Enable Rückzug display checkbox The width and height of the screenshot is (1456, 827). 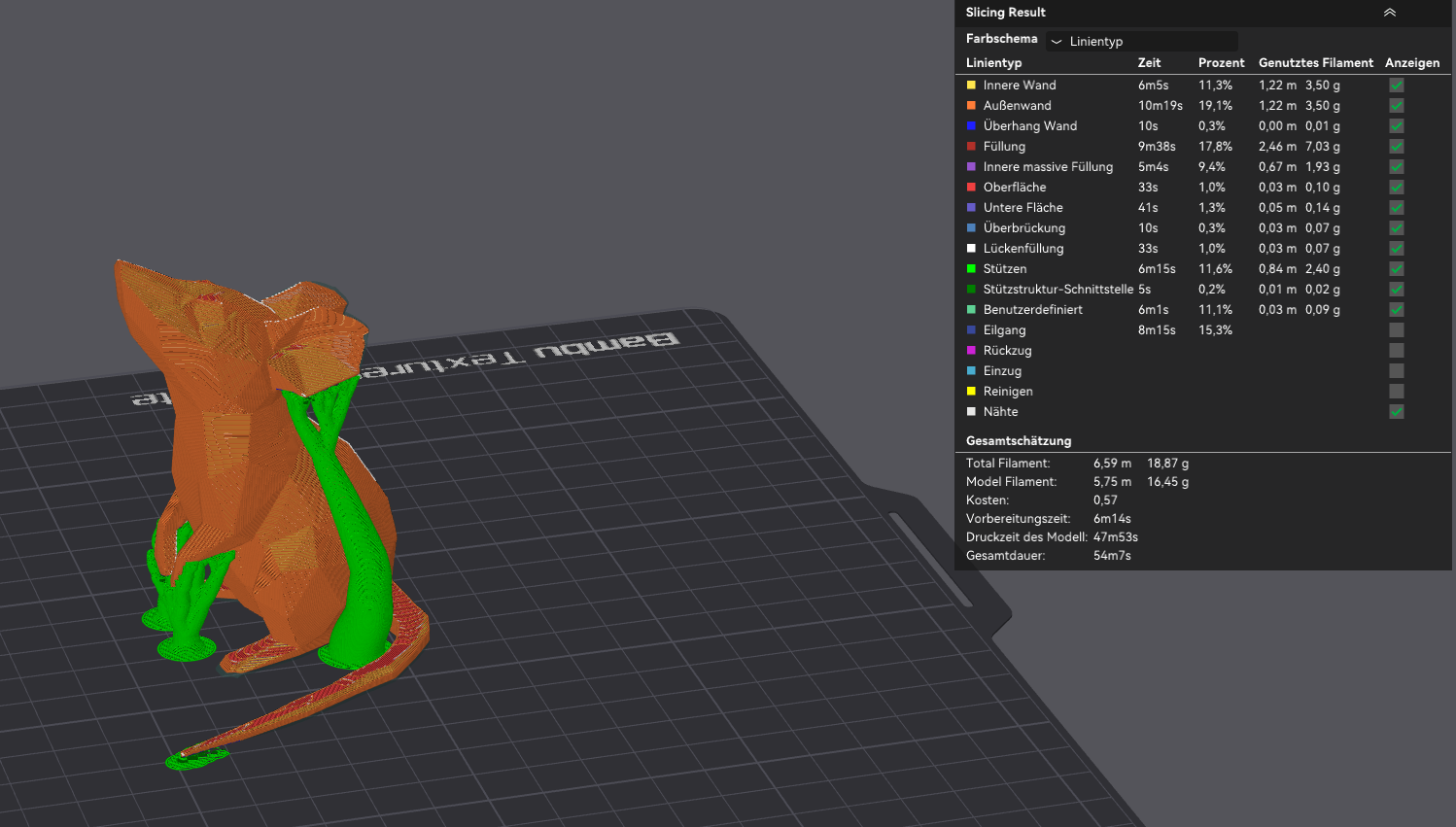[x=1397, y=351]
